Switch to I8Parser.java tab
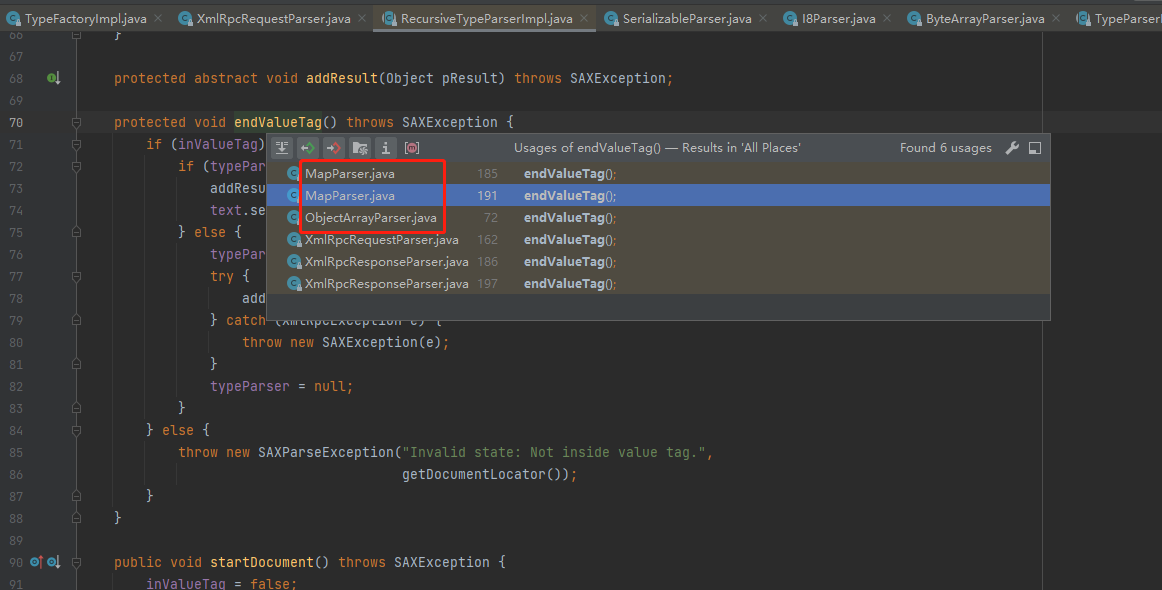This screenshot has height=590, width=1162. click(838, 19)
